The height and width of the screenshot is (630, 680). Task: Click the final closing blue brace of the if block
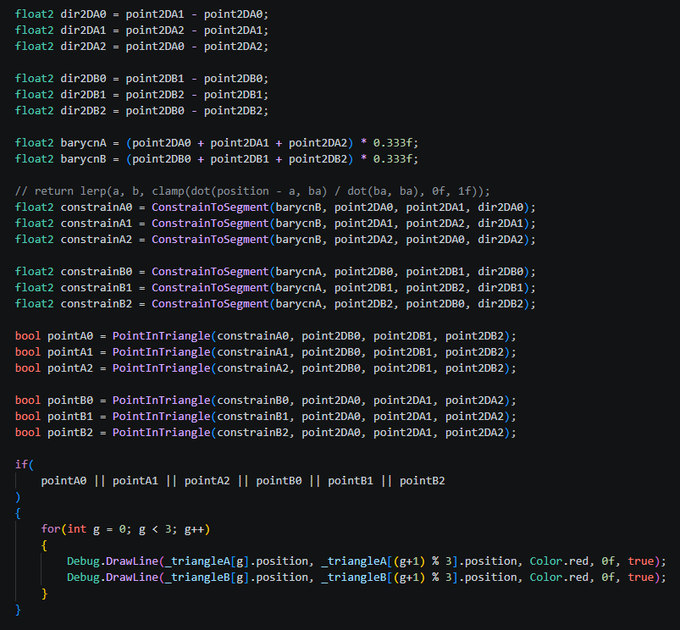18,610
